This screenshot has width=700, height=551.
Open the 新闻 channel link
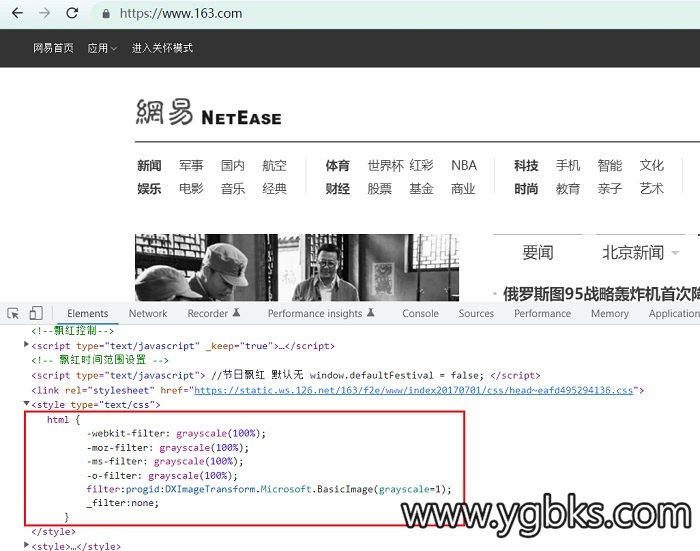[149, 166]
